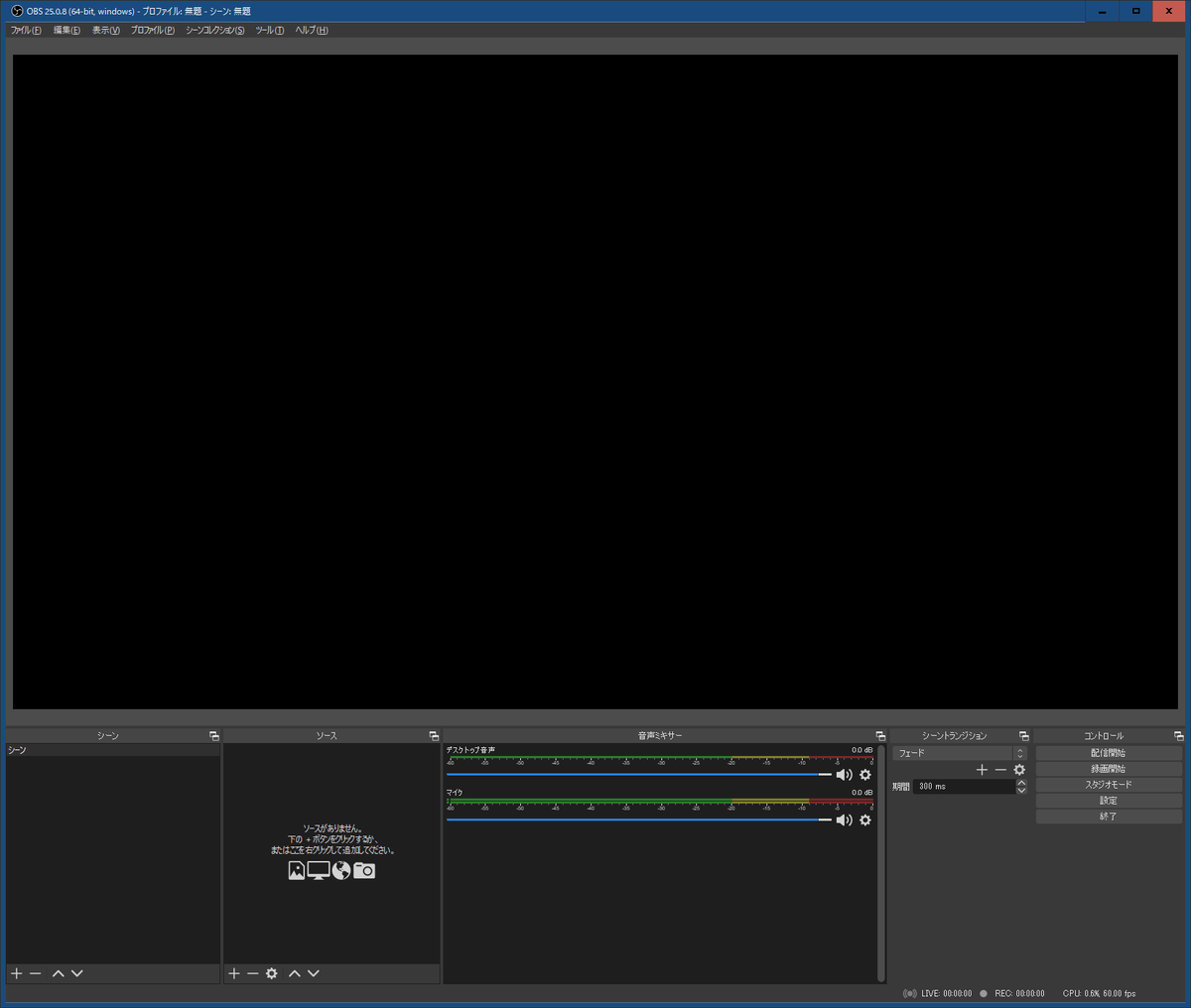Undock the シーン panel

213,736
